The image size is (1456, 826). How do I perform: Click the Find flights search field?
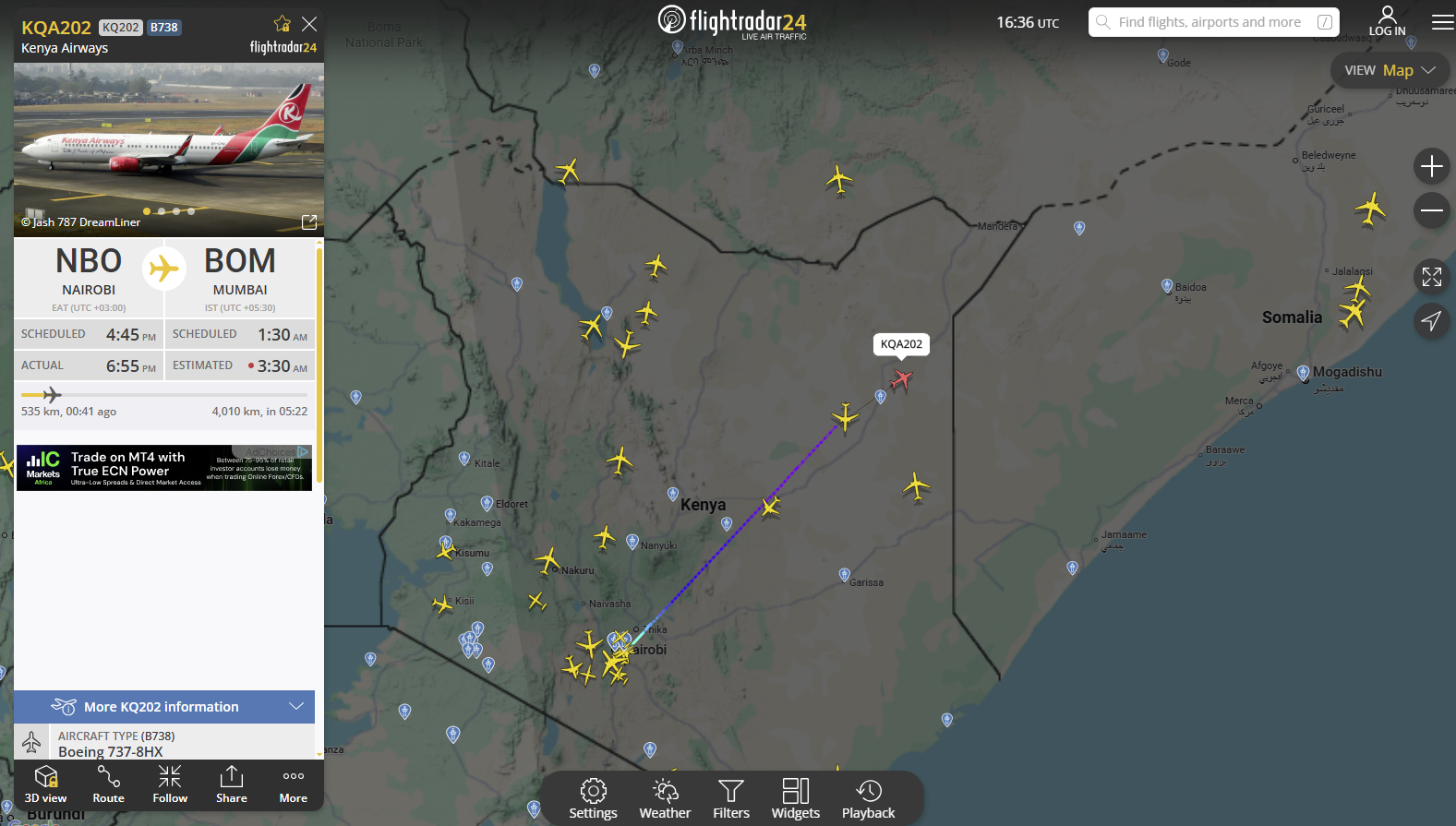(x=1209, y=22)
